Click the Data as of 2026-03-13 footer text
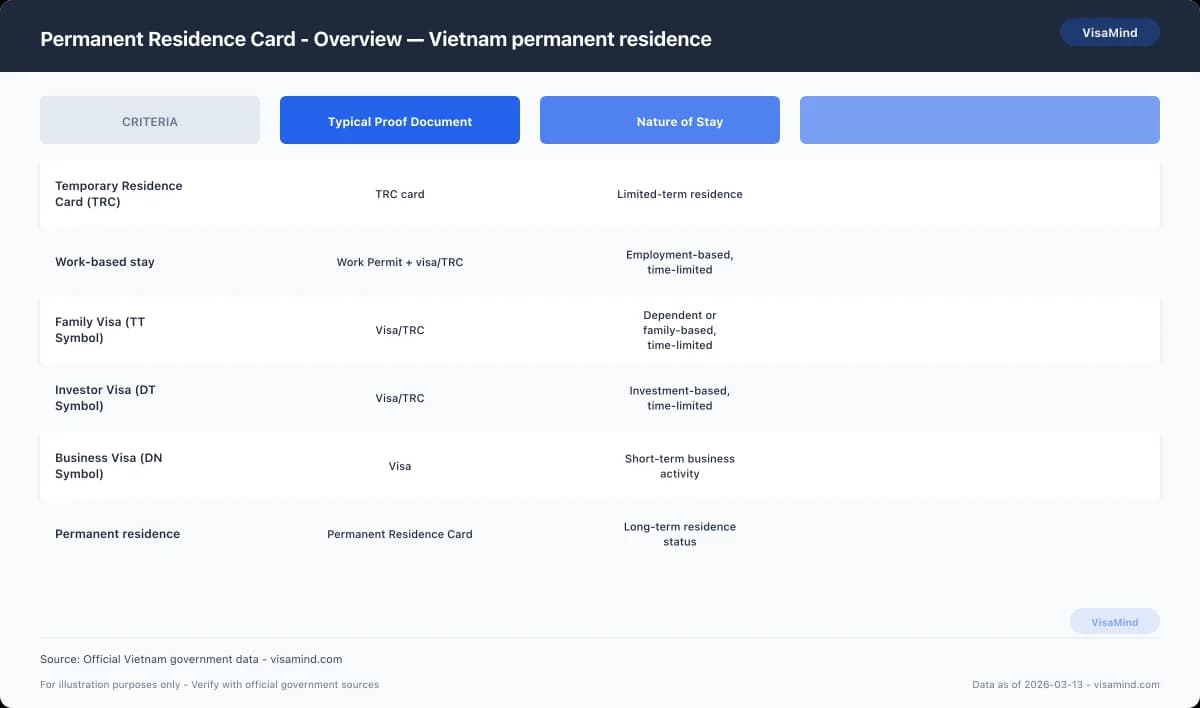The image size is (1200, 708). [1063, 685]
